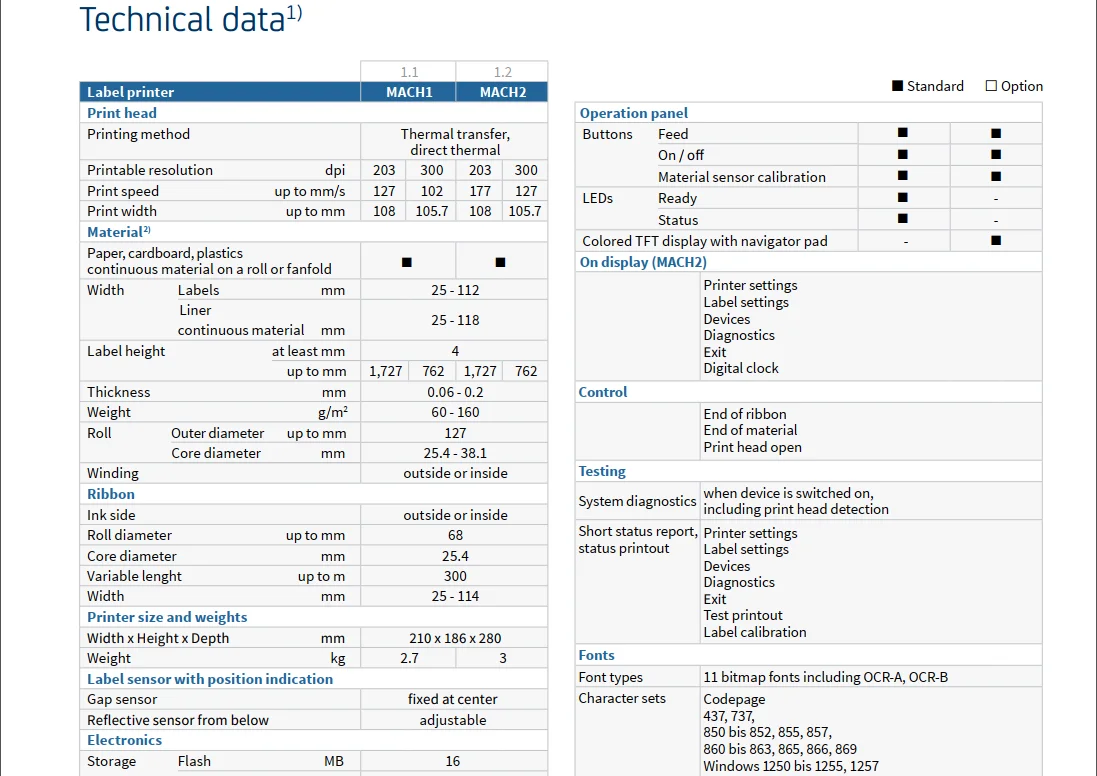Click MACH2 marker in On / off row
The image size is (1097, 776).
click(x=996, y=154)
